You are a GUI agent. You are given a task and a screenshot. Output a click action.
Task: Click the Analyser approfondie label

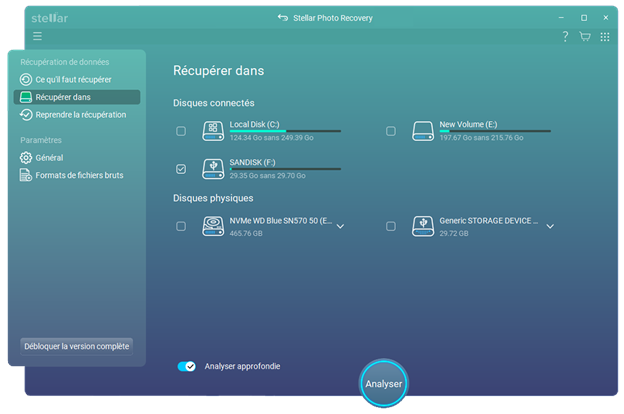(x=242, y=366)
